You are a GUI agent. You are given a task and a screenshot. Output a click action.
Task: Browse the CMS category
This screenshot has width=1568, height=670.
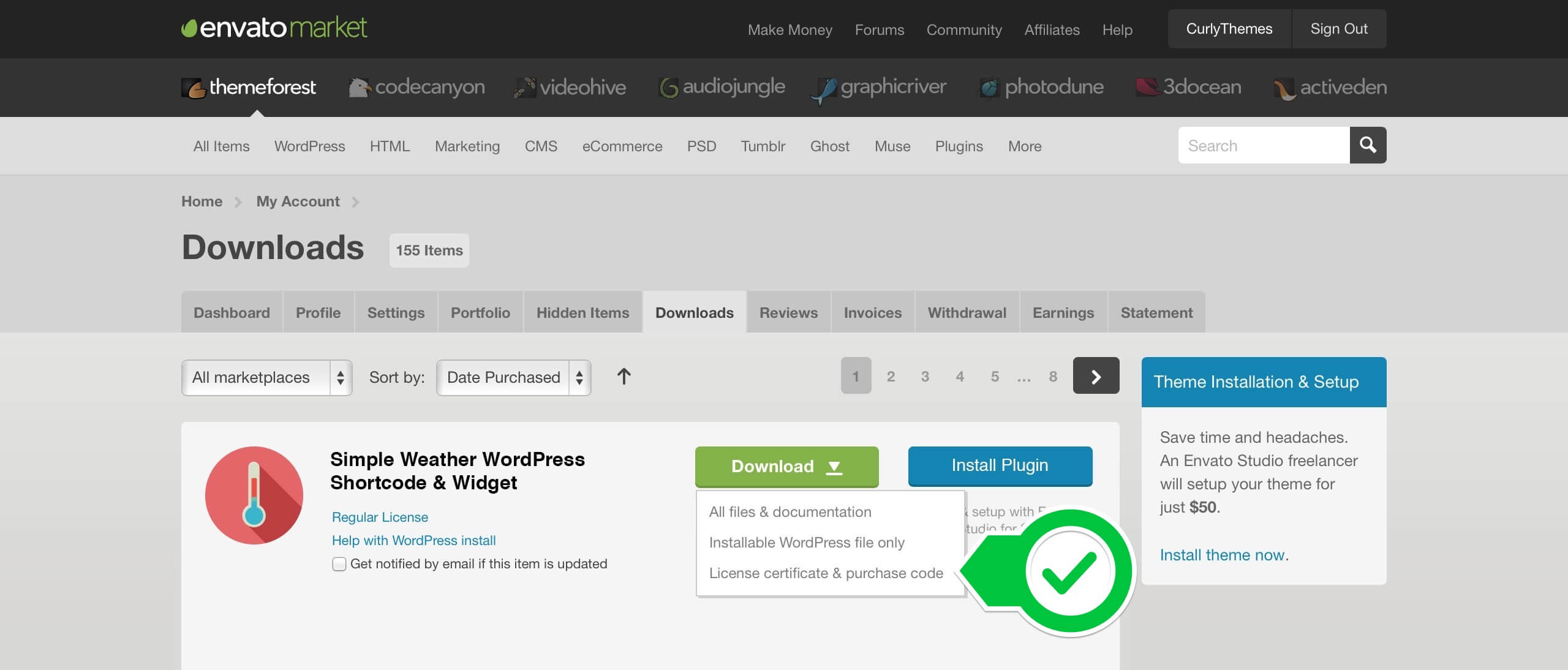(541, 146)
